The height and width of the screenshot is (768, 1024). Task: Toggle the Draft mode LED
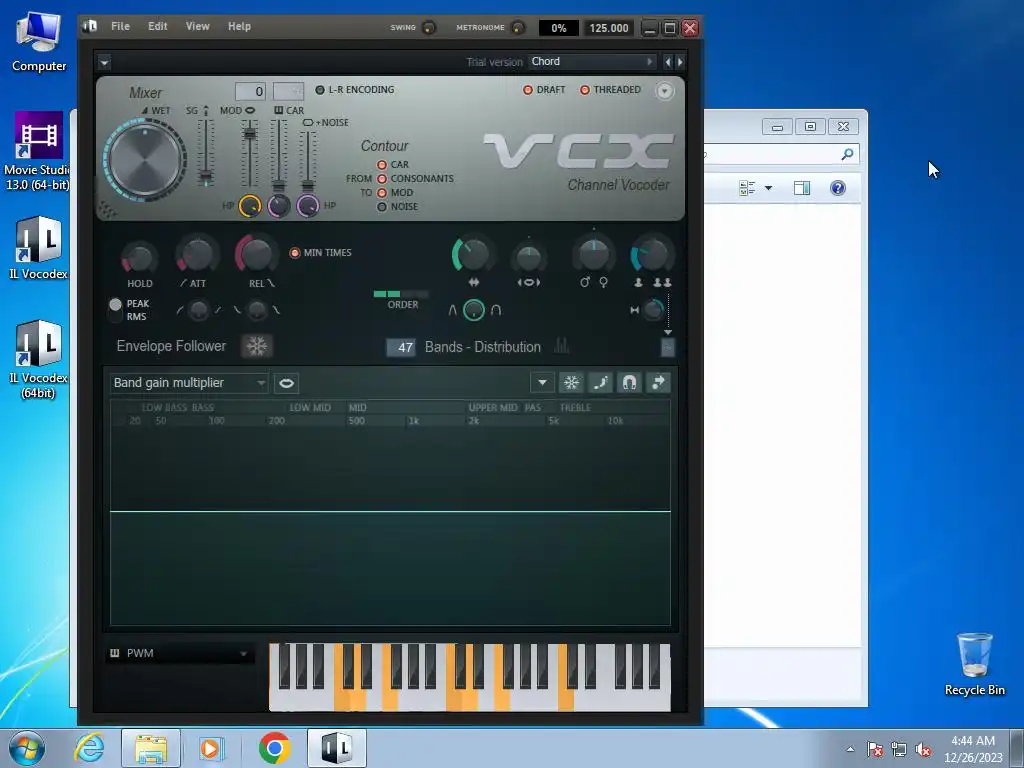(528, 90)
